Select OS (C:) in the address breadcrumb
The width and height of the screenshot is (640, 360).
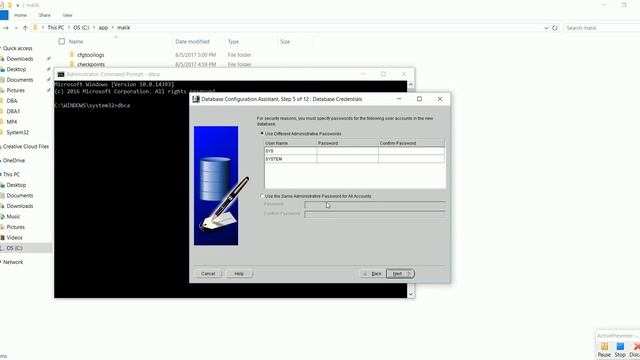coord(81,28)
